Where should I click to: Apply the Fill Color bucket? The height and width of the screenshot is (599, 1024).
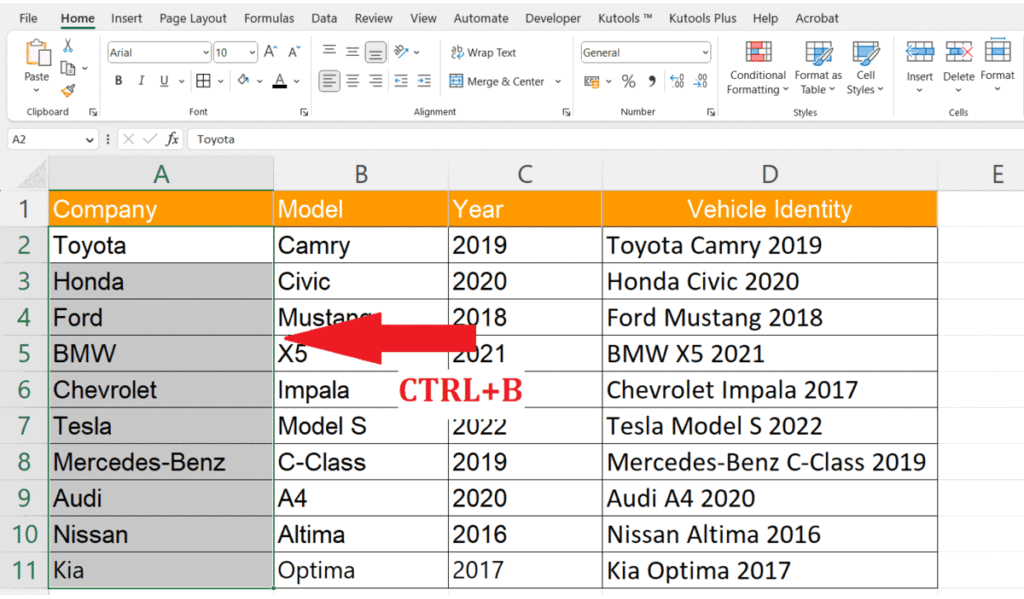pyautogui.click(x=244, y=80)
